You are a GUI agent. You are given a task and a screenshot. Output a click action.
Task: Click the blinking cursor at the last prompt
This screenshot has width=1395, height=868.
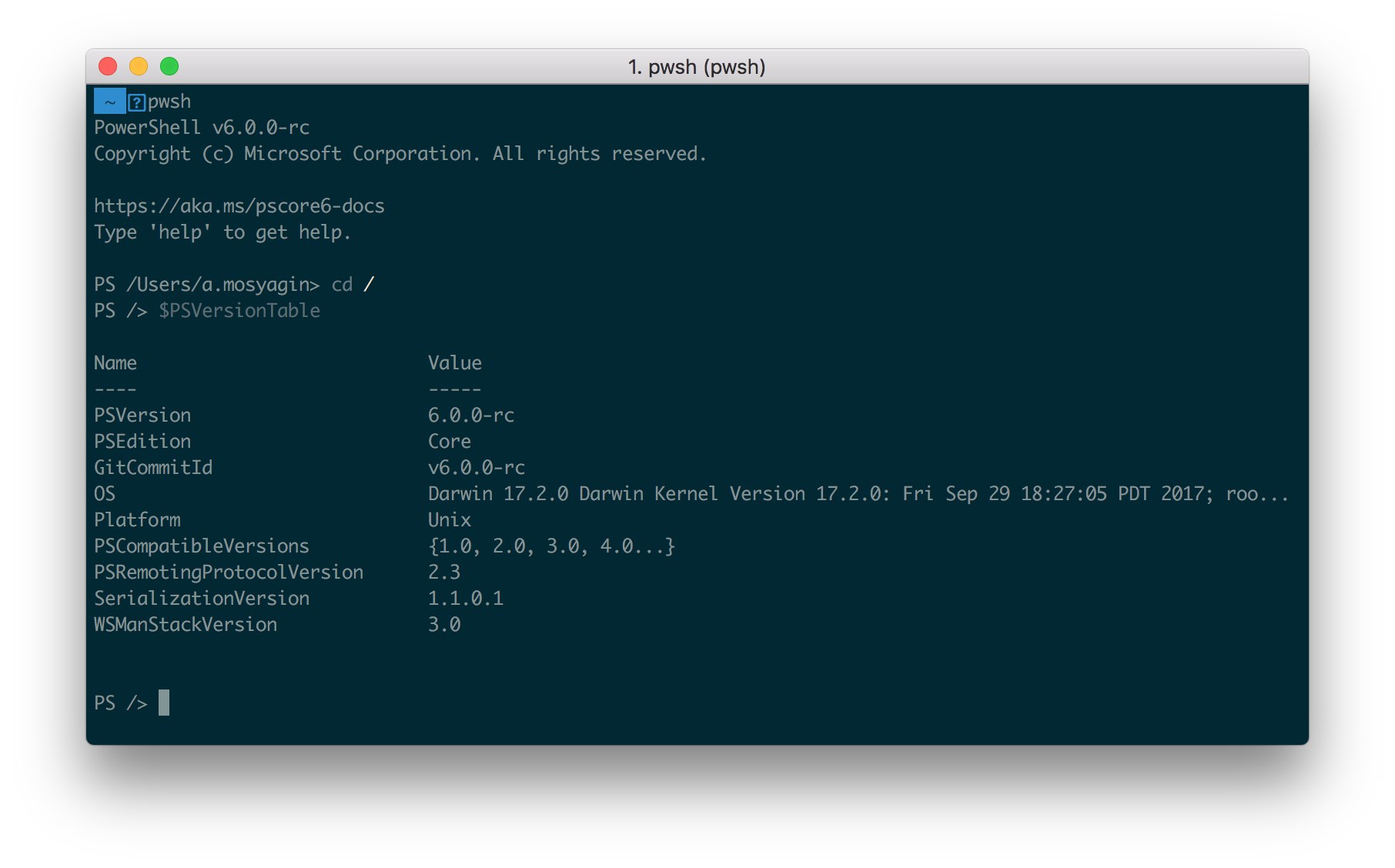click(164, 703)
